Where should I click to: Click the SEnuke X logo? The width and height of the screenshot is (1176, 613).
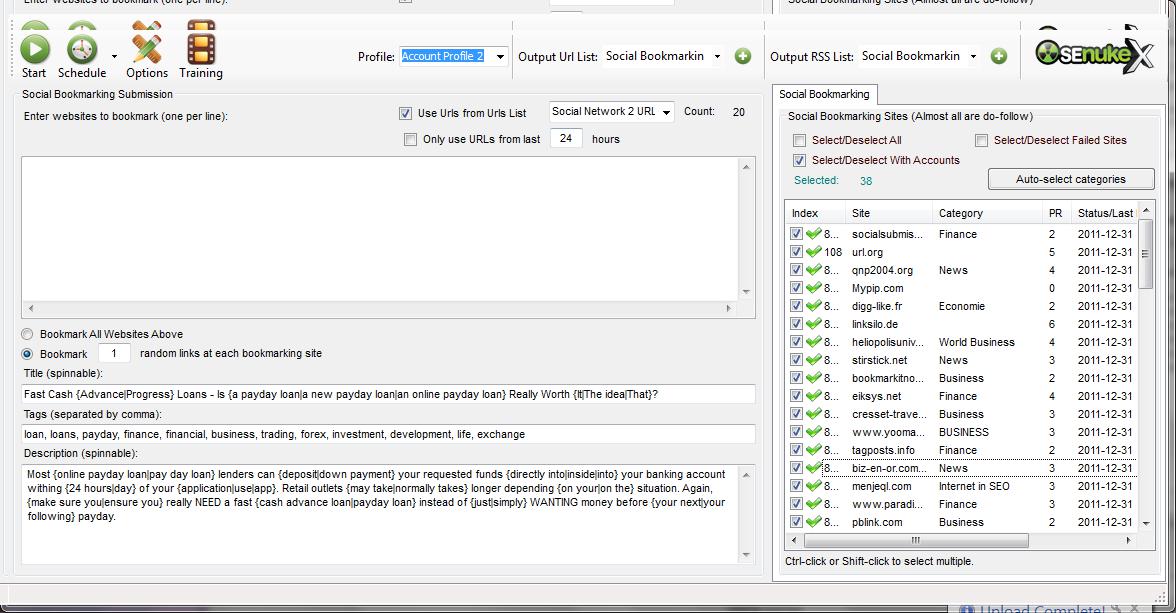coord(1094,54)
